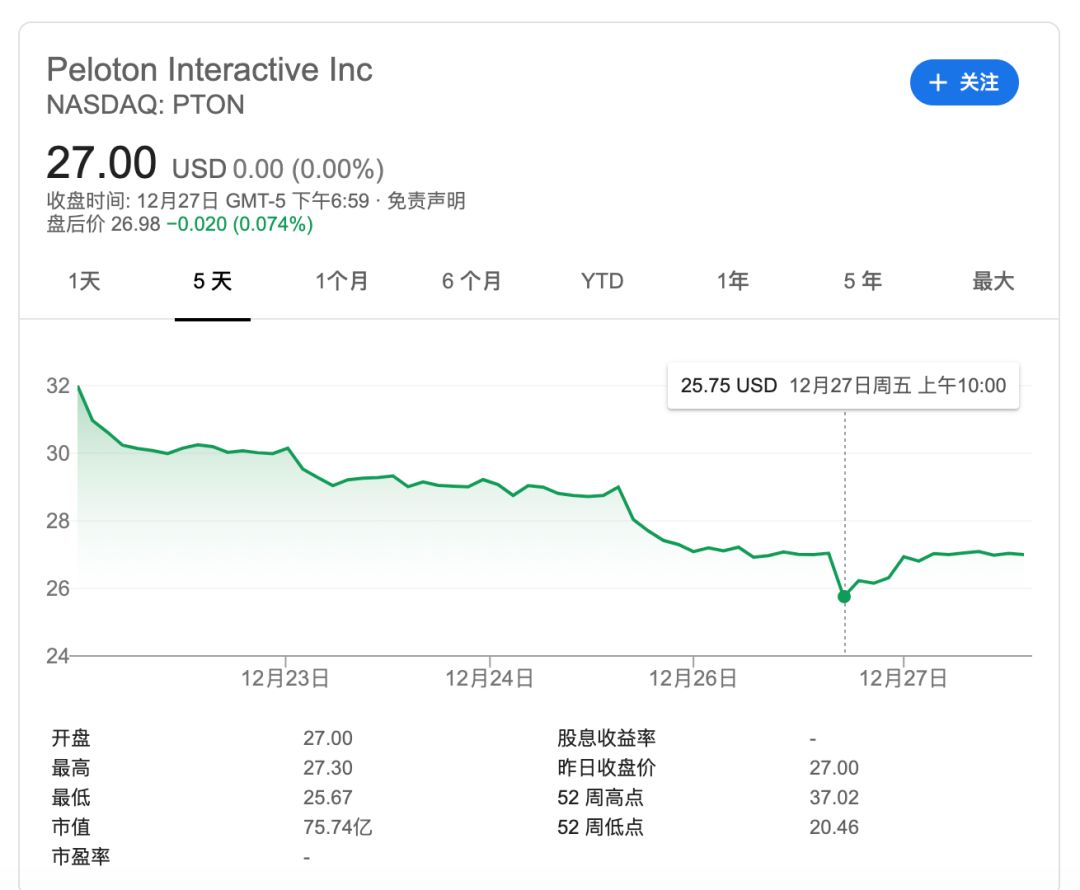
Task: Click the green data point on chart
Action: [x=844, y=597]
